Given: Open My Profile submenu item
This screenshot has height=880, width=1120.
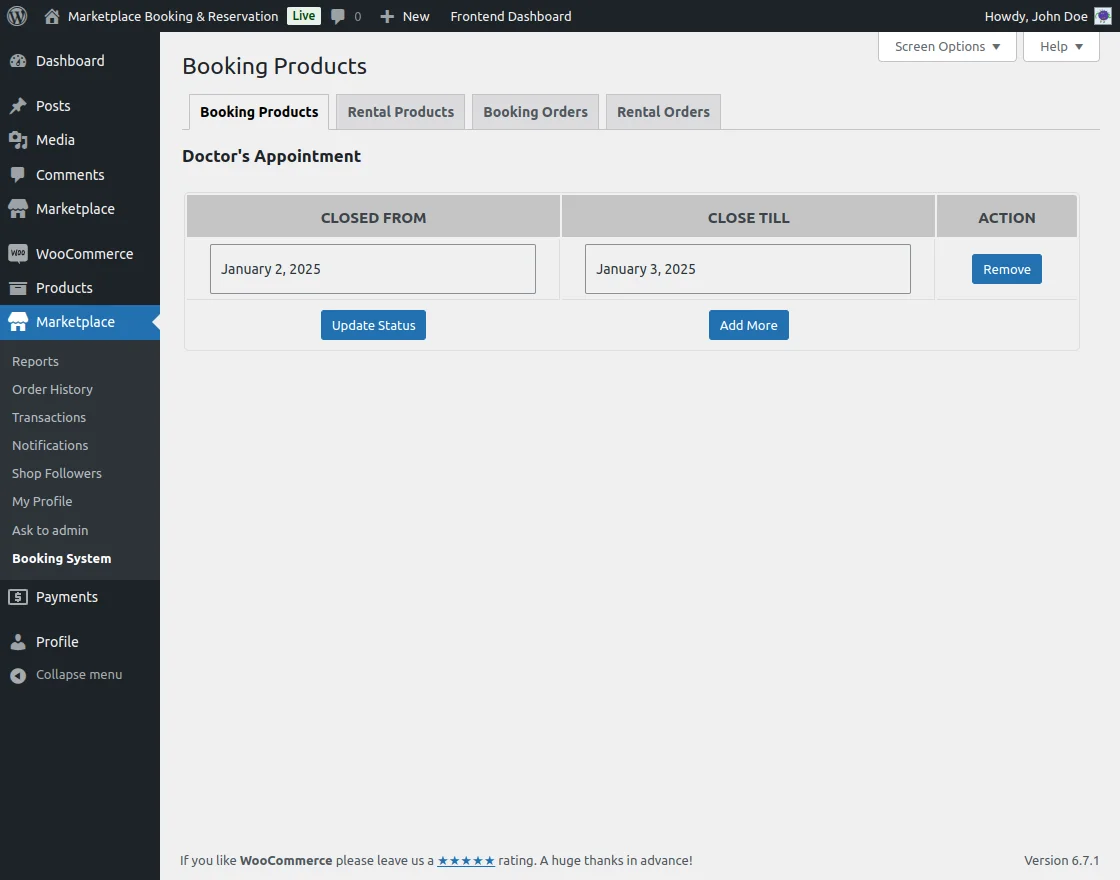Looking at the screenshot, I should [42, 501].
